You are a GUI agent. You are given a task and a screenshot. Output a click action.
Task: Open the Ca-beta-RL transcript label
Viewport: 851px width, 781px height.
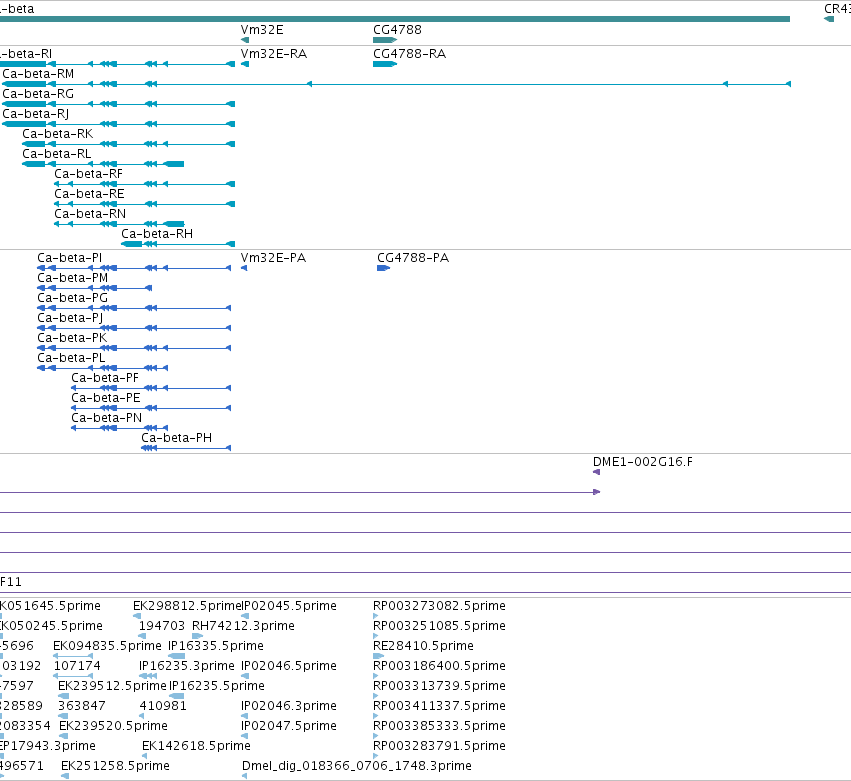pos(56,154)
